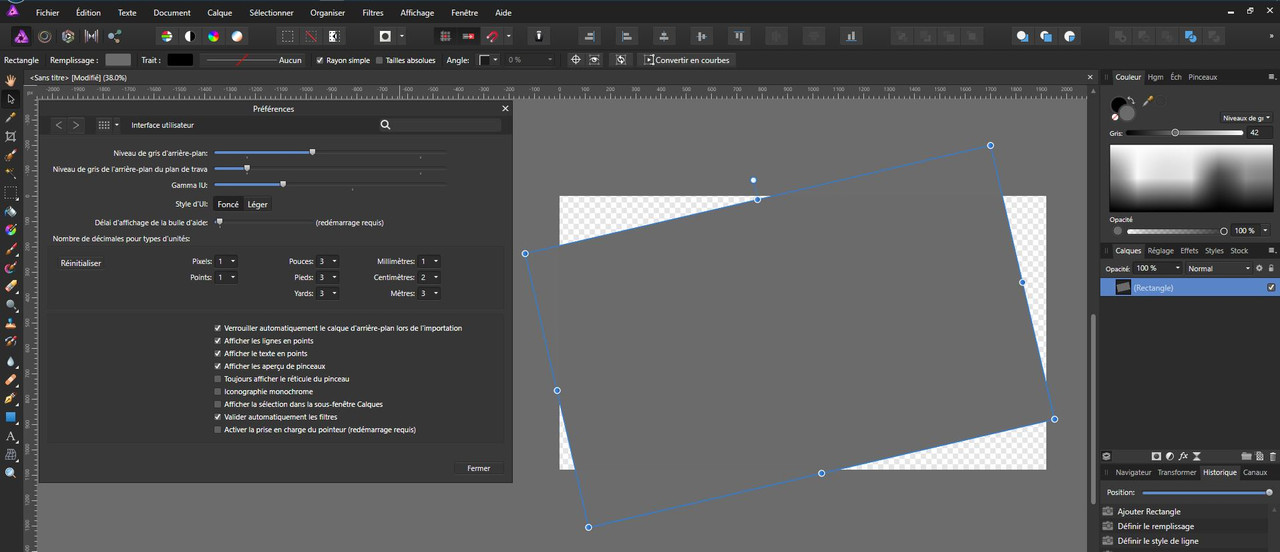
Task: Apply Auto Colours color wheel icon
Action: pos(213,36)
